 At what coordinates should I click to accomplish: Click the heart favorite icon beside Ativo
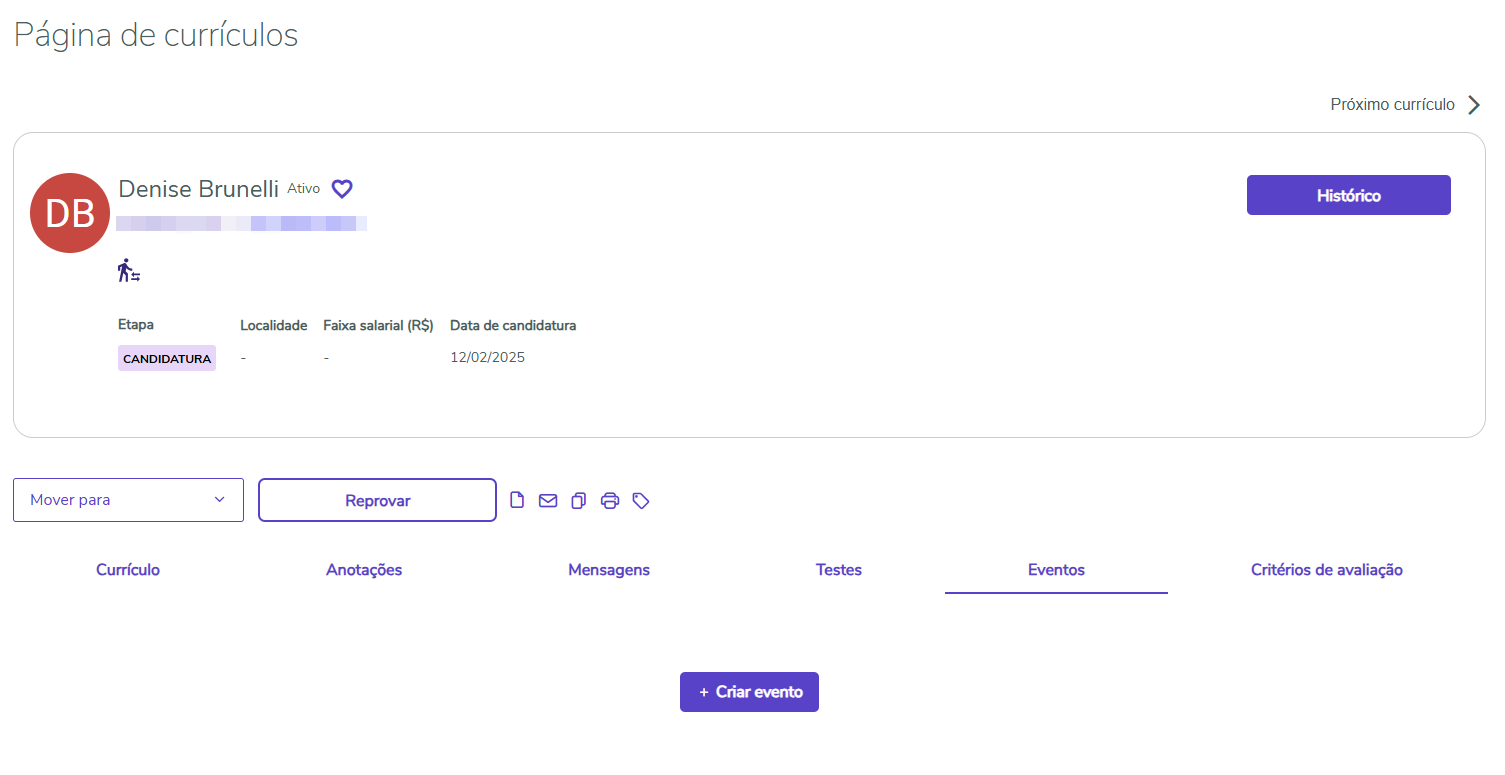point(342,188)
